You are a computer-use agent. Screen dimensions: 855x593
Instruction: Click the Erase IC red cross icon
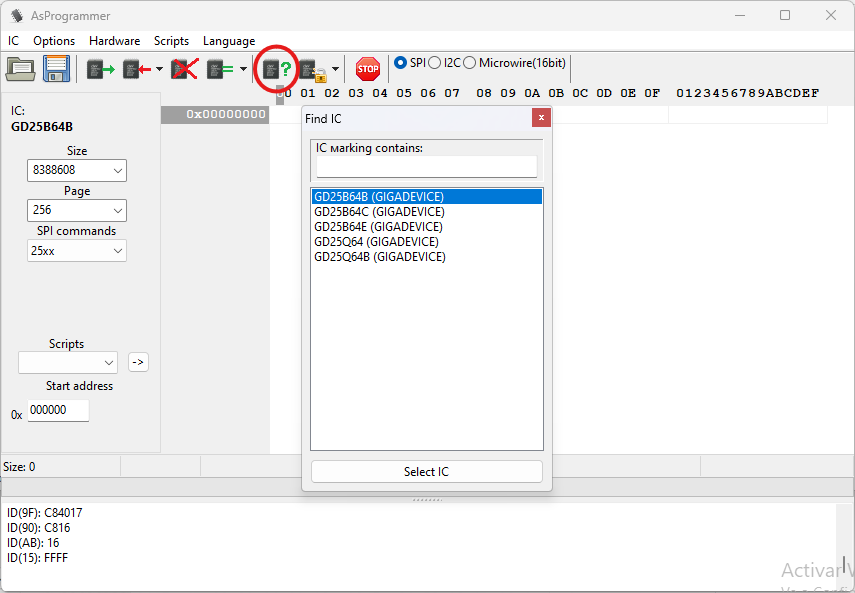(x=185, y=69)
